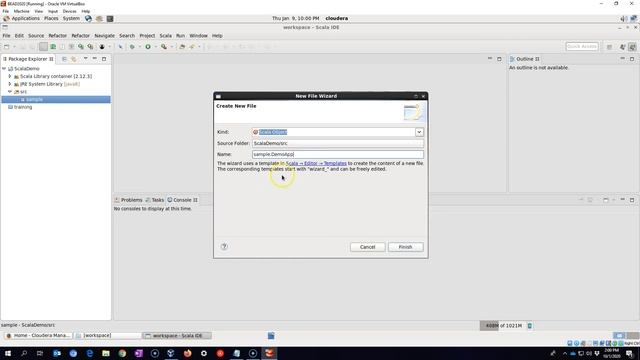Click the New file toolbar icon

point(7,47)
